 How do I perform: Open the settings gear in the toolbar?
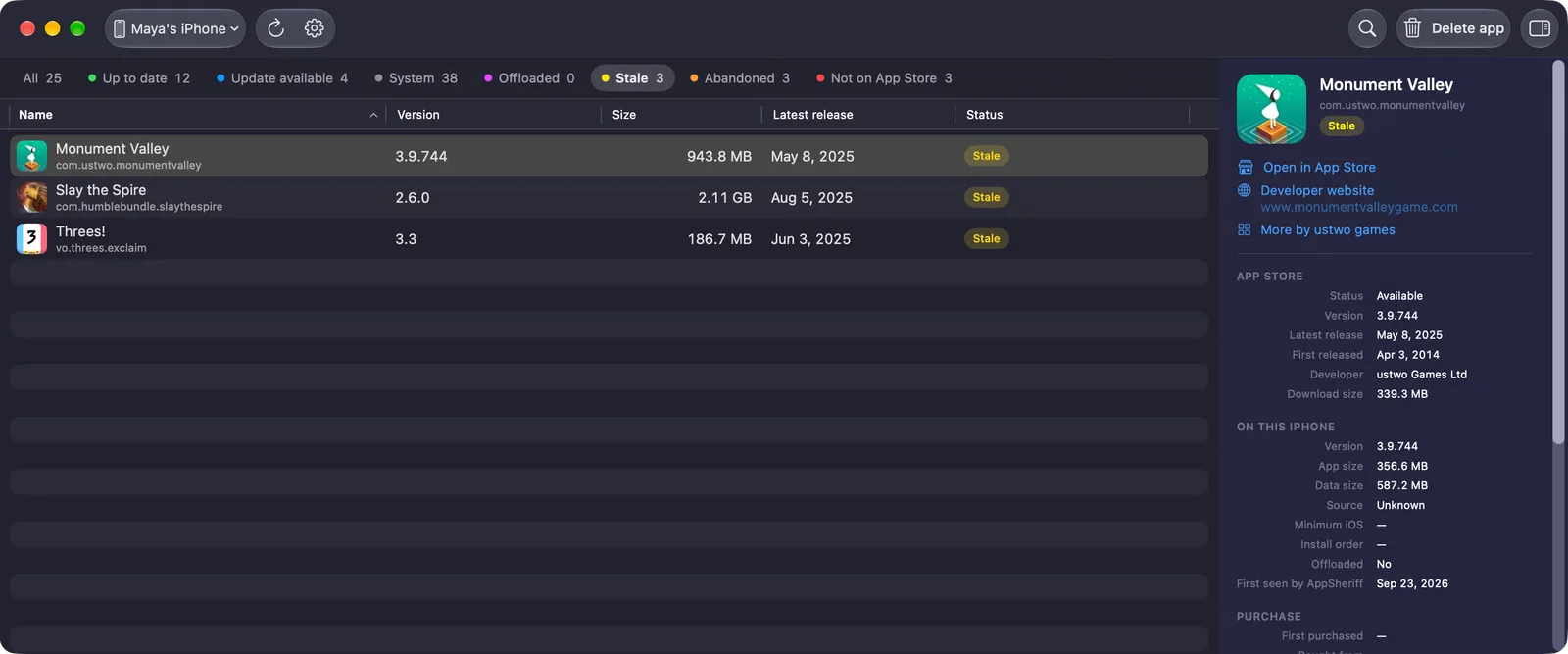tap(314, 28)
